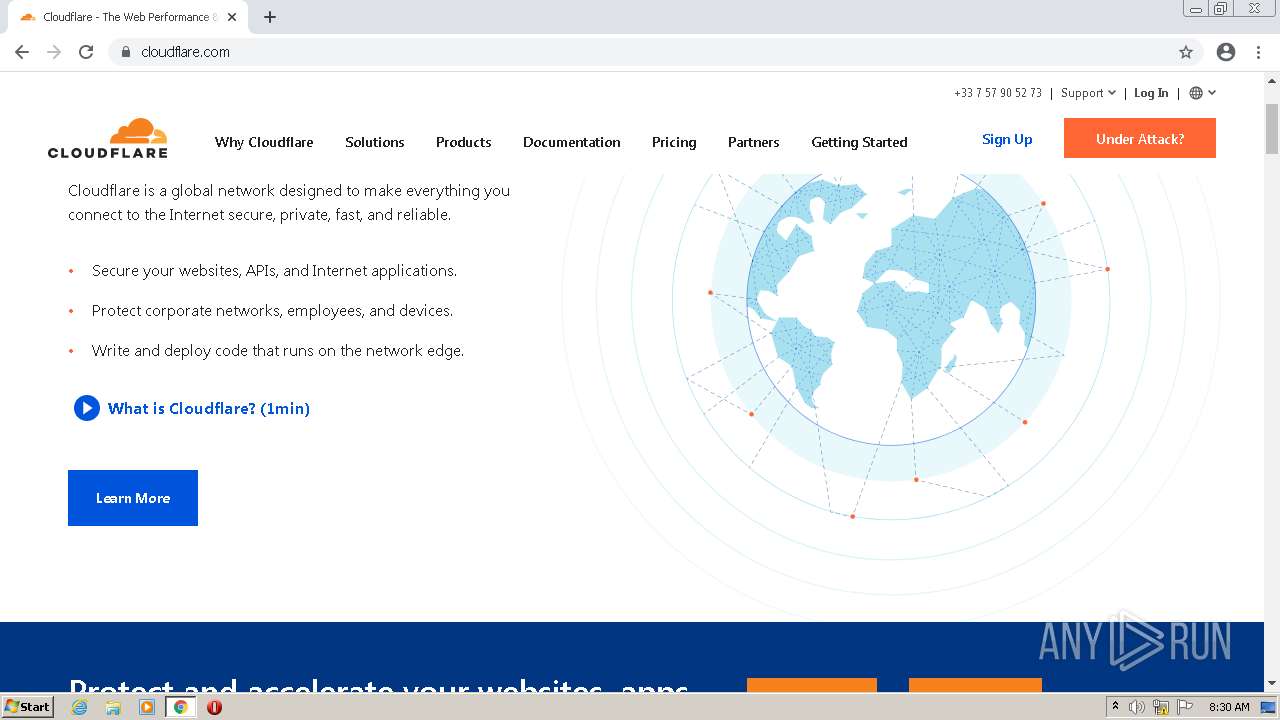Open the Chrome profile avatar icon

tap(1226, 52)
